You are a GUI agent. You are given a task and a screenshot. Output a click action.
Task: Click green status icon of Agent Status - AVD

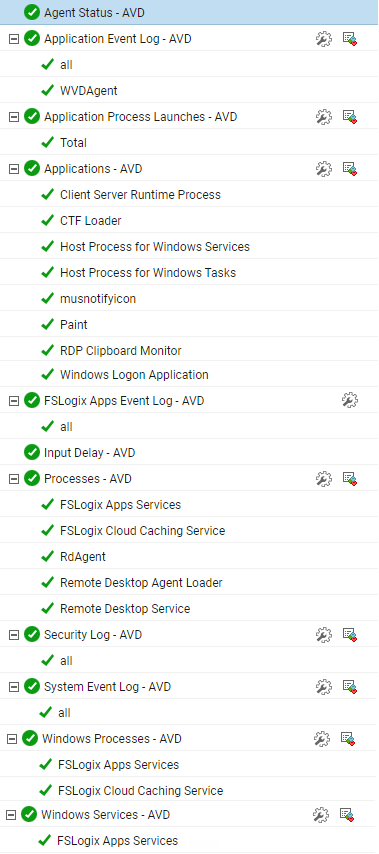click(32, 12)
